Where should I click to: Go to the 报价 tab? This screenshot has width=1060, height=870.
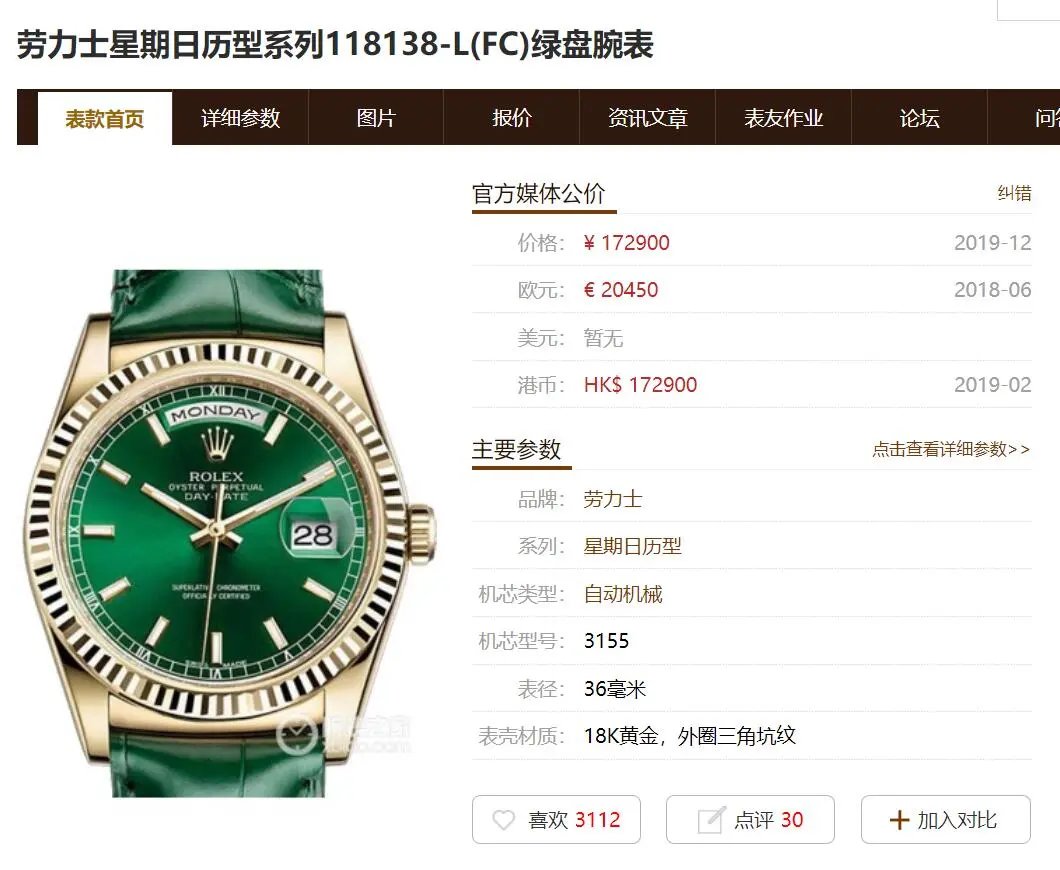tap(512, 118)
